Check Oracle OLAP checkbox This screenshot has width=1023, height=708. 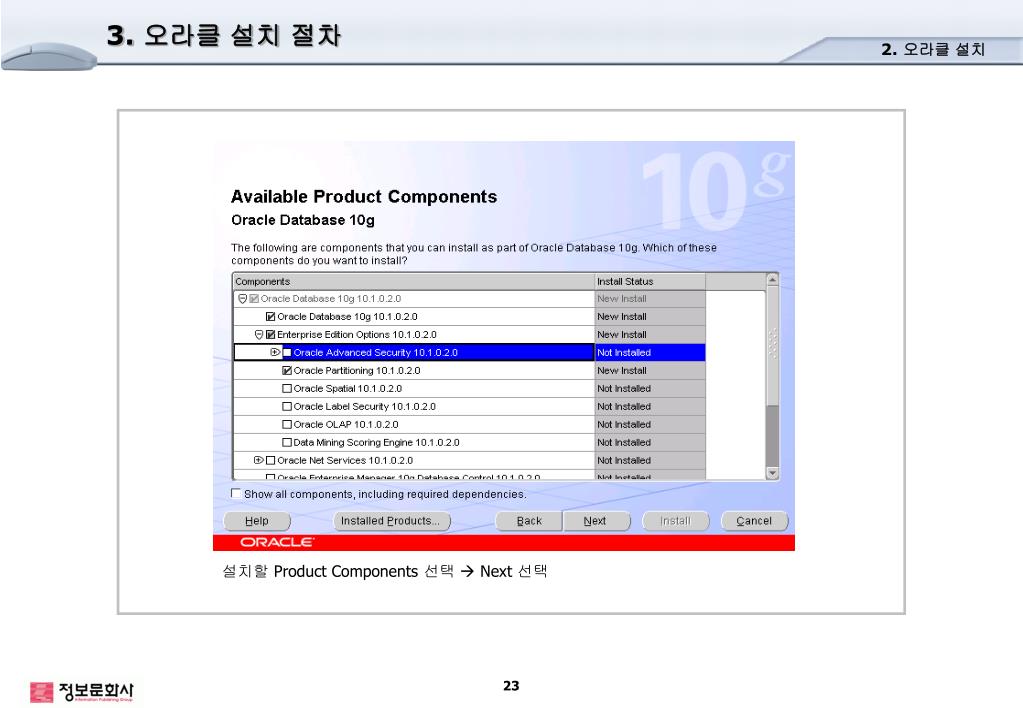coord(287,424)
